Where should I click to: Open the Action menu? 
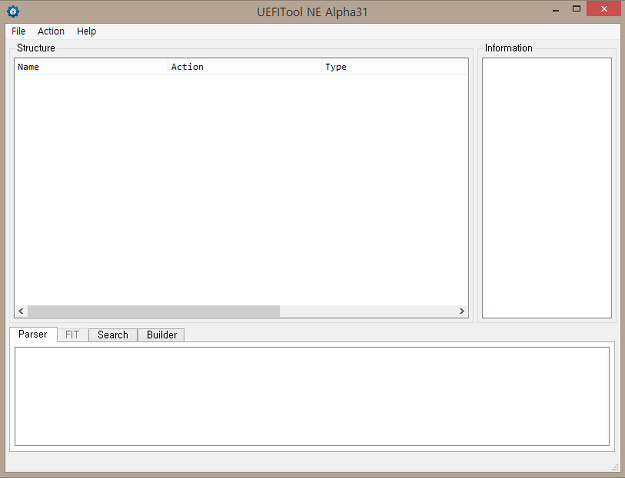pos(51,31)
